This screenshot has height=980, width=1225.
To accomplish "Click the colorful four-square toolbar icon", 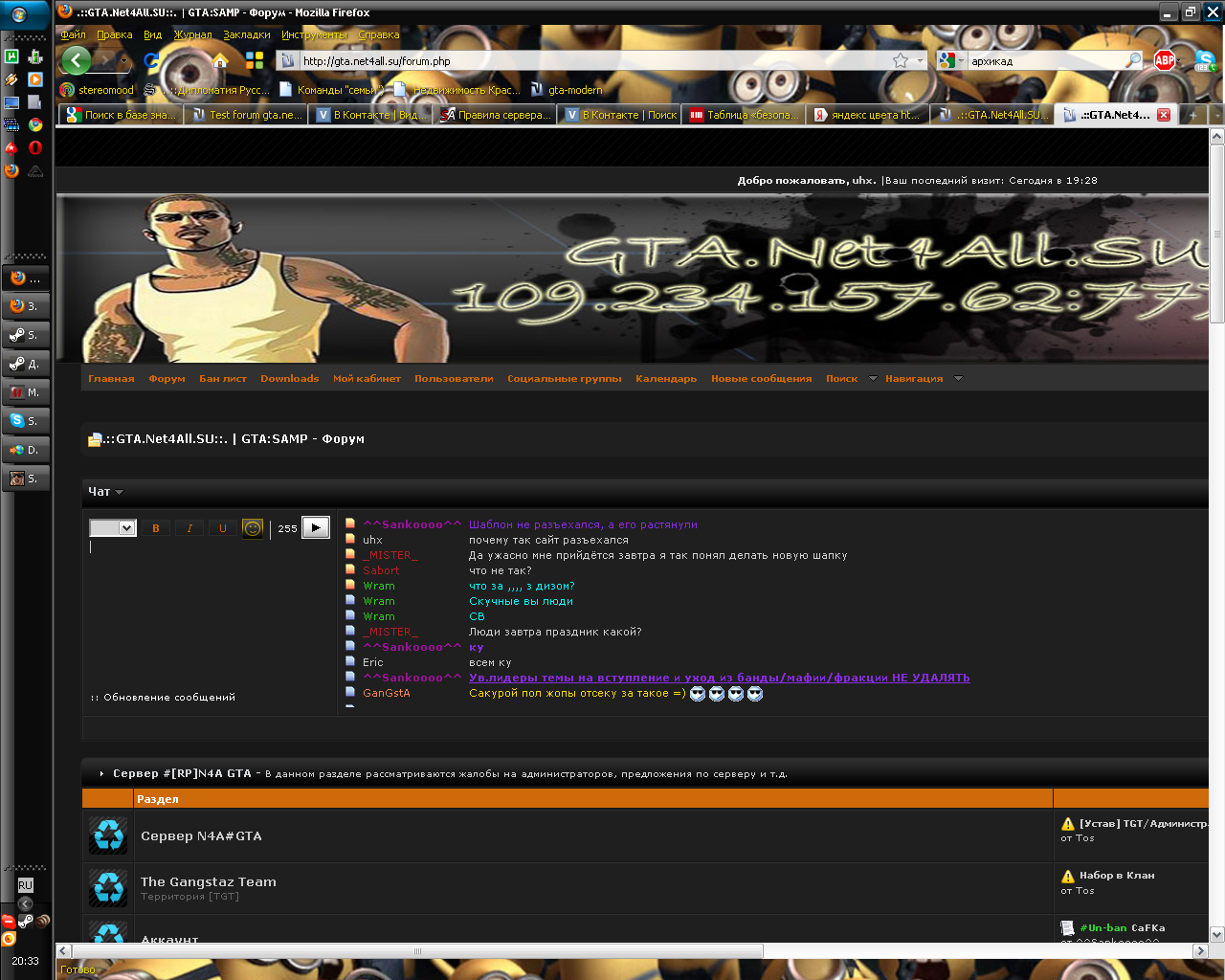I will 255,60.
